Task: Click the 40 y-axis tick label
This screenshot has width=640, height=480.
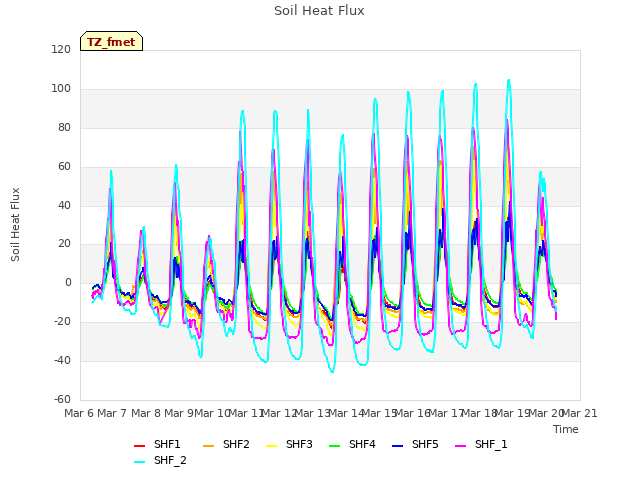Action: pyautogui.click(x=64, y=205)
